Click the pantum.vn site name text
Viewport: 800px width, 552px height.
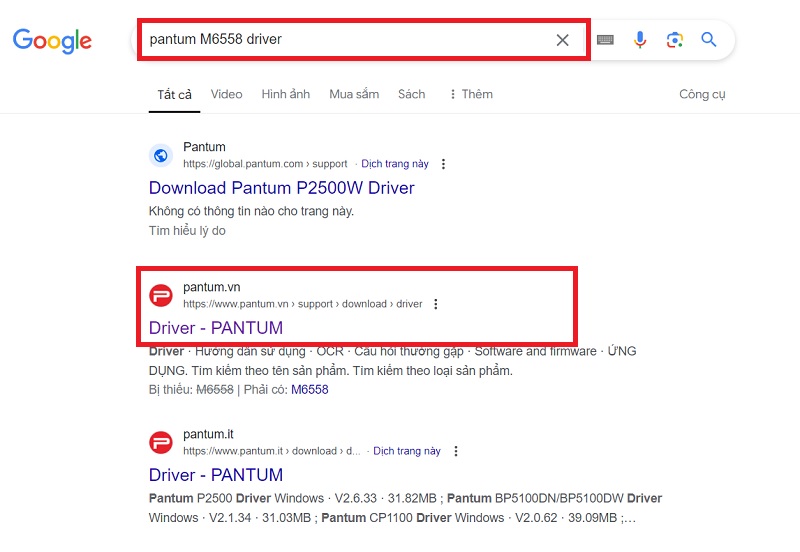coord(212,287)
